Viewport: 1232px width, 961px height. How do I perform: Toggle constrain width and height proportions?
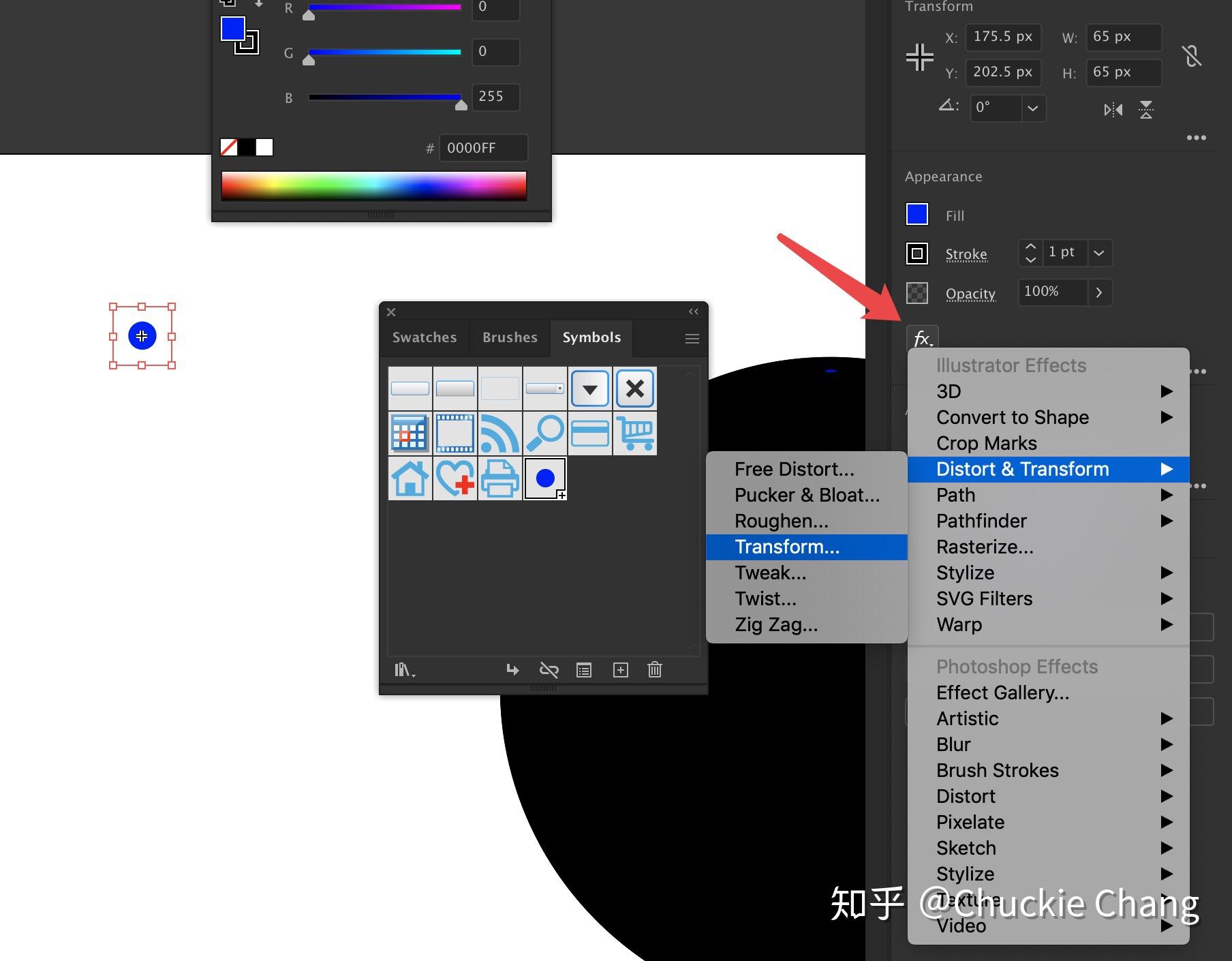coord(1192,56)
